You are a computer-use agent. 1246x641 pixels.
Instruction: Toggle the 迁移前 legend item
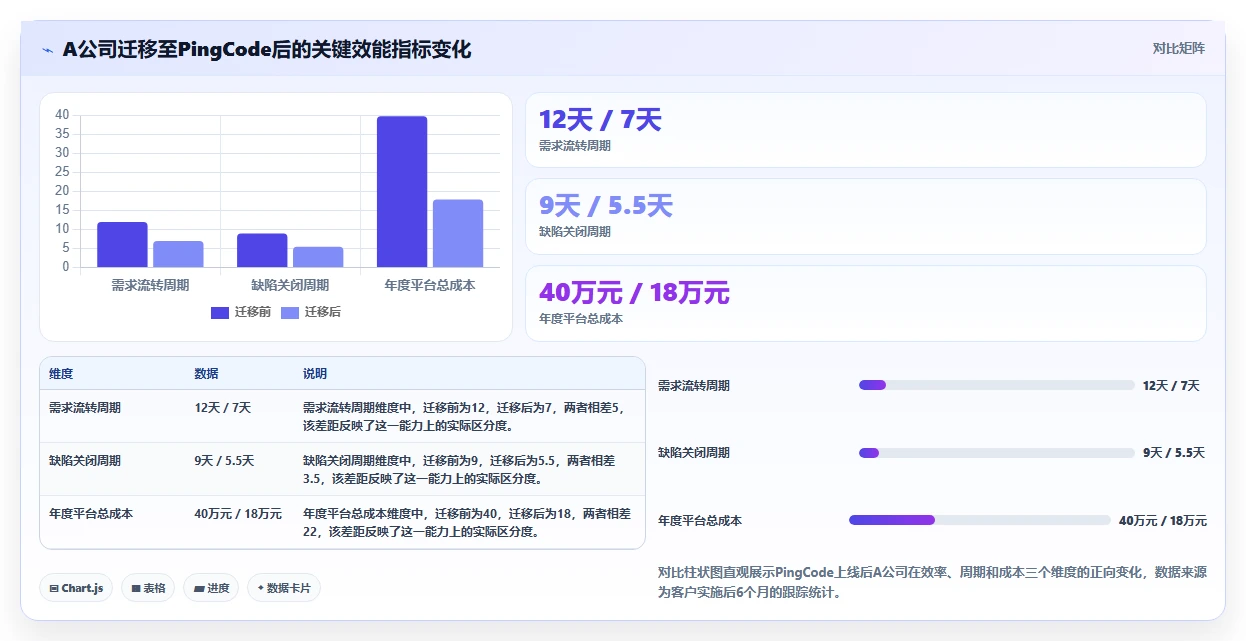tap(241, 312)
